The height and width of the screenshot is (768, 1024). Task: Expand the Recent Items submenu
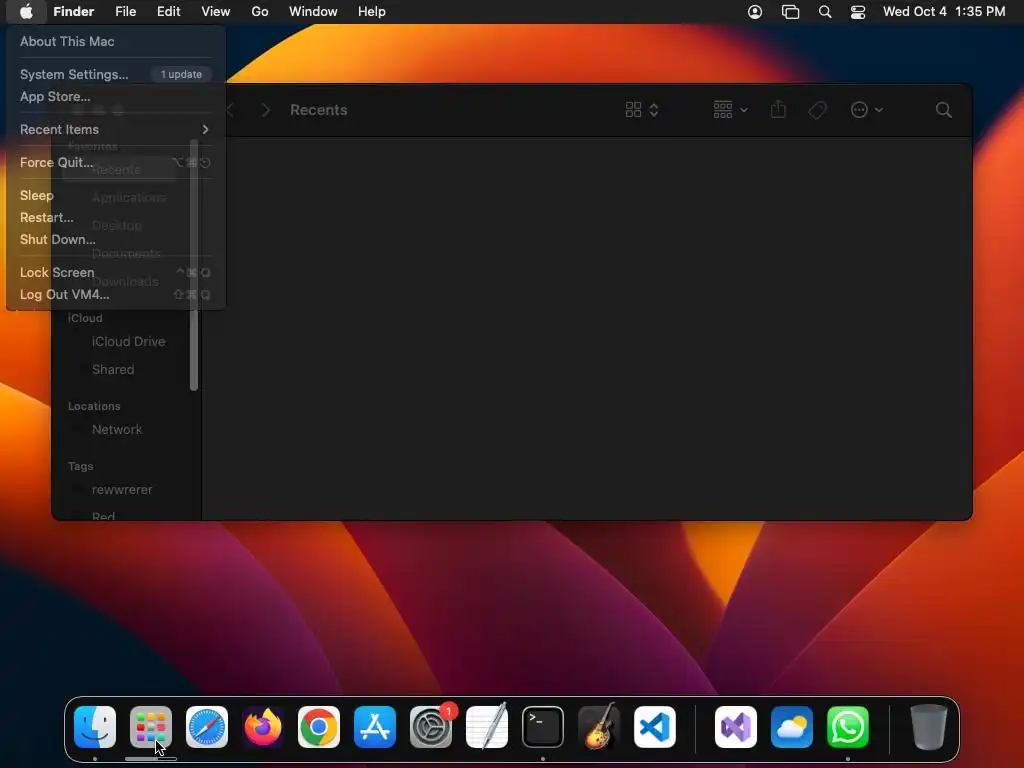pos(116,129)
